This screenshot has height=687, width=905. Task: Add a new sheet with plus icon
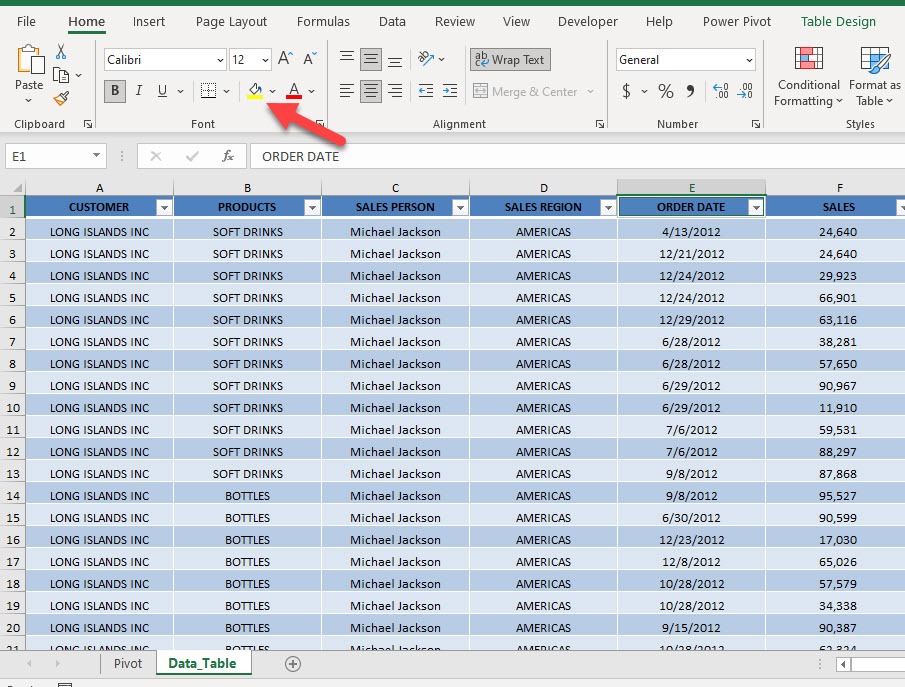(293, 664)
